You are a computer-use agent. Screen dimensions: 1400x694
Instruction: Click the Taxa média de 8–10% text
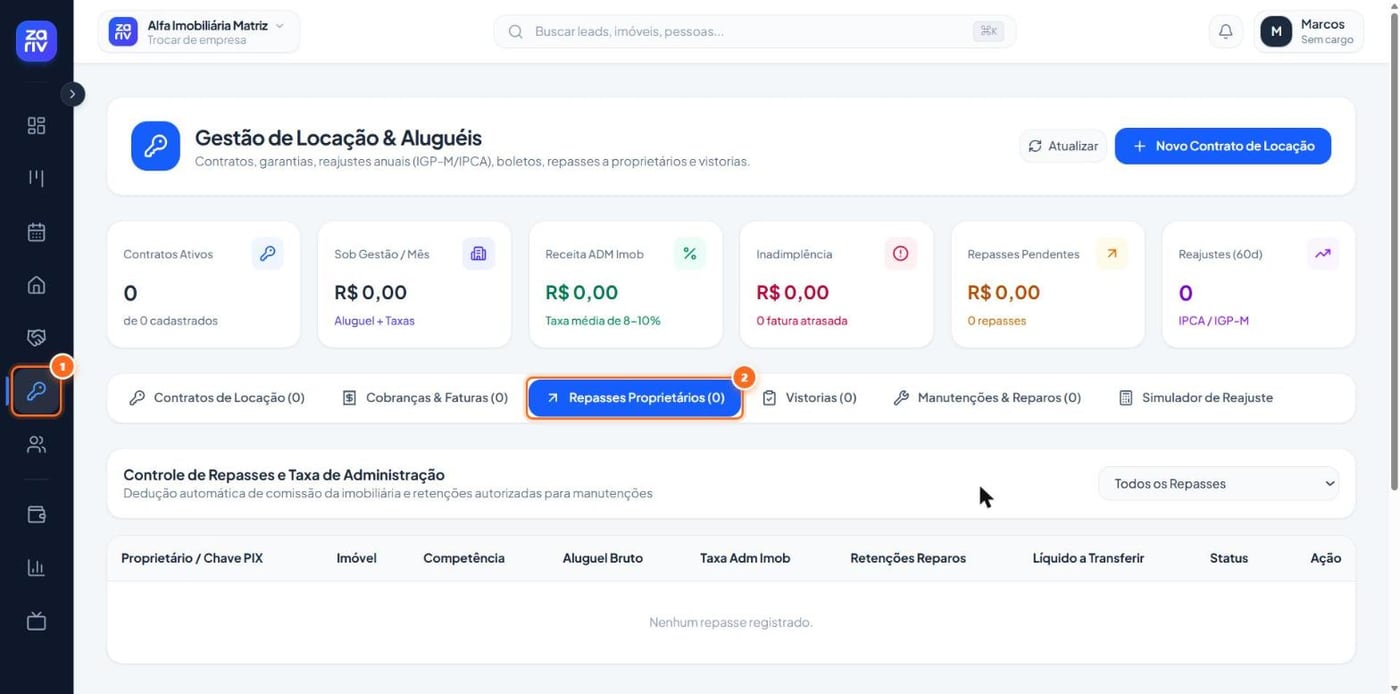(603, 321)
